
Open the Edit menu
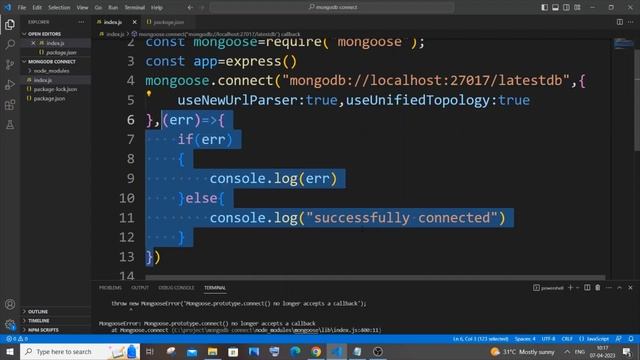pyautogui.click(x=37, y=7)
